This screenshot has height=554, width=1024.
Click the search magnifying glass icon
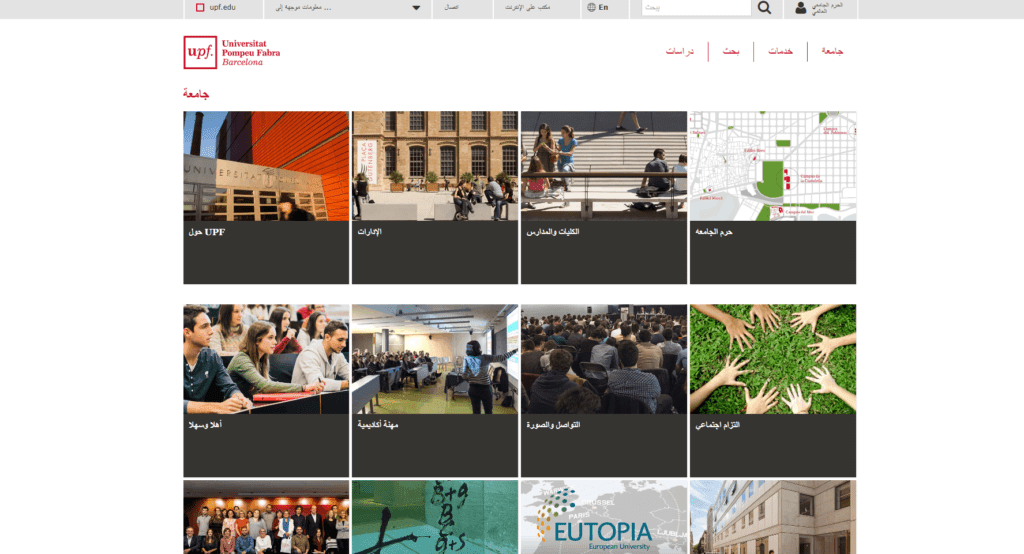[765, 8]
